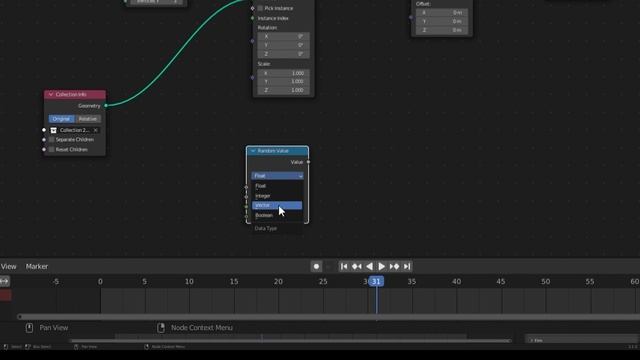Click the Collection socket on Collection Info
The image size is (640, 360).
pos(44,130)
